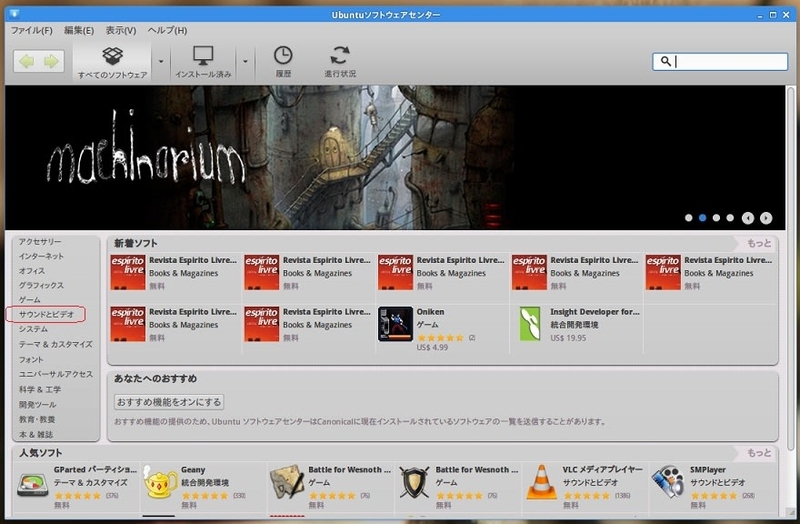Click the おすすめ機能をオンにする button

point(169,402)
